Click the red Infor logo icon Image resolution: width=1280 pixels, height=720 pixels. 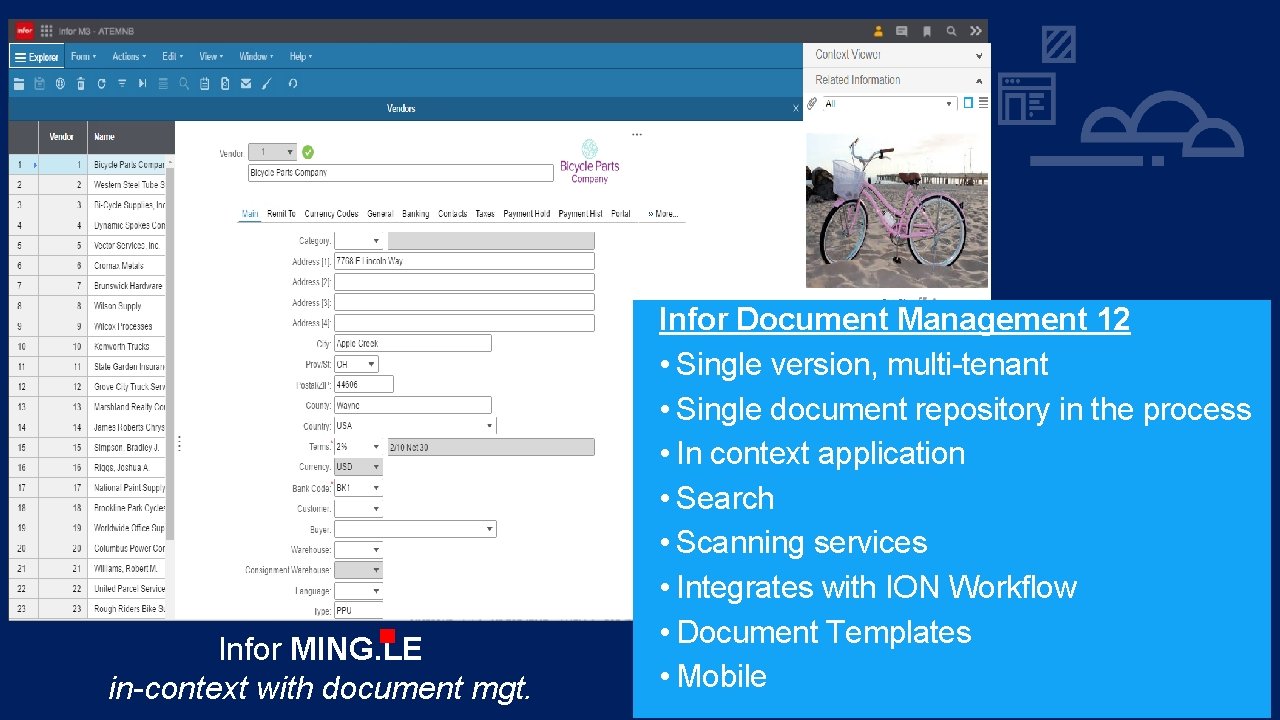point(24,31)
